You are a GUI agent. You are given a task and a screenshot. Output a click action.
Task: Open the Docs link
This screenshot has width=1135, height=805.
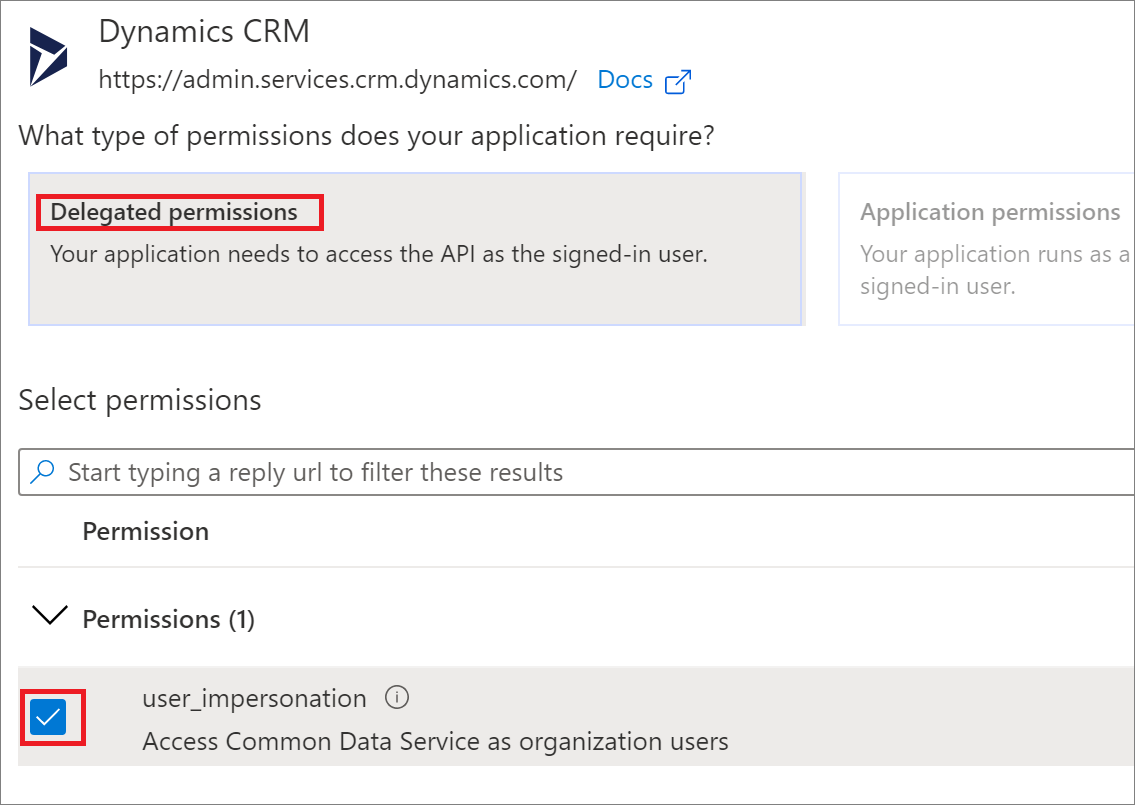pyautogui.click(x=625, y=80)
